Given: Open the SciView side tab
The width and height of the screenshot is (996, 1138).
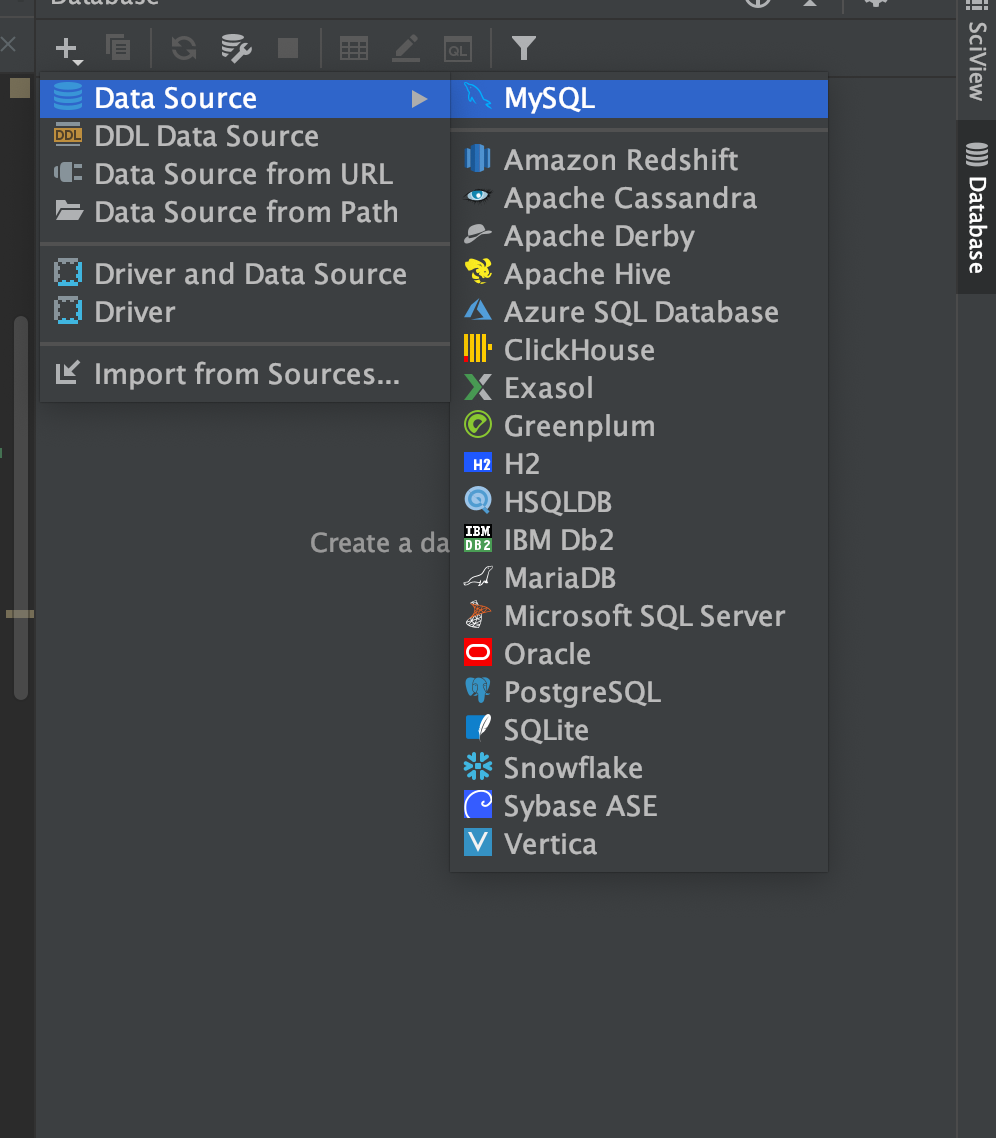Looking at the screenshot, I should [977, 60].
